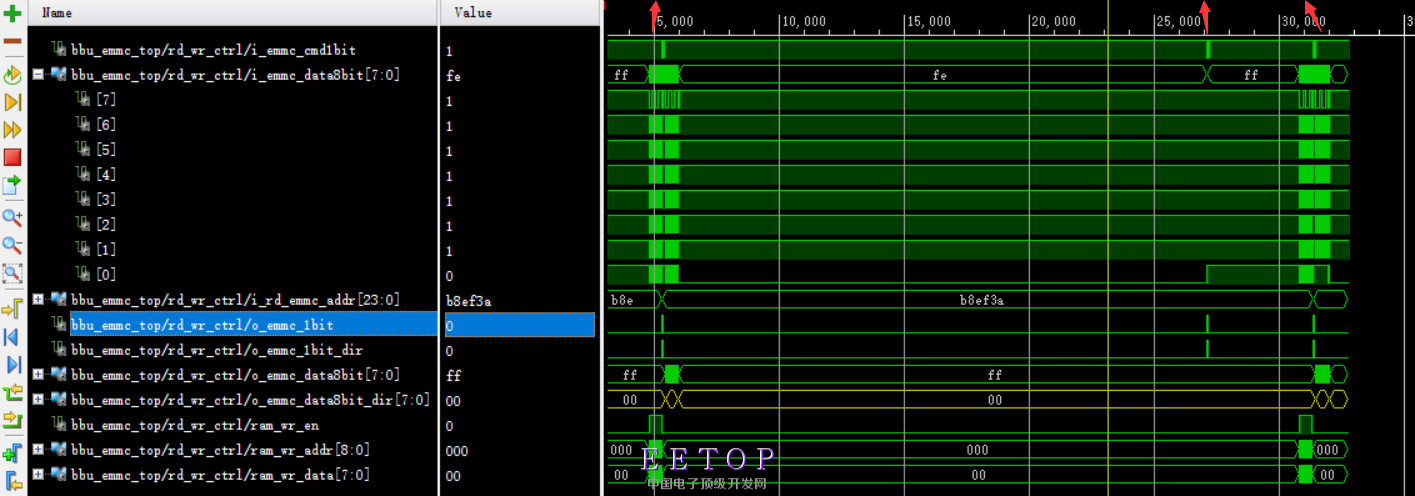Click the 'fe' label in i_emmc_data8bit waveform
The width and height of the screenshot is (1415, 496).
click(x=939, y=75)
